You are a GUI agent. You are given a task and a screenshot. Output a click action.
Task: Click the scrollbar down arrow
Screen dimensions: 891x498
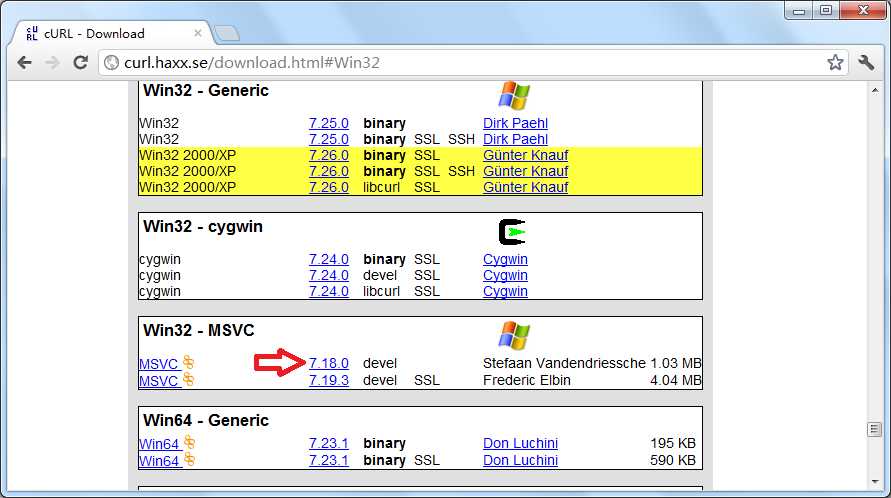[875, 482]
